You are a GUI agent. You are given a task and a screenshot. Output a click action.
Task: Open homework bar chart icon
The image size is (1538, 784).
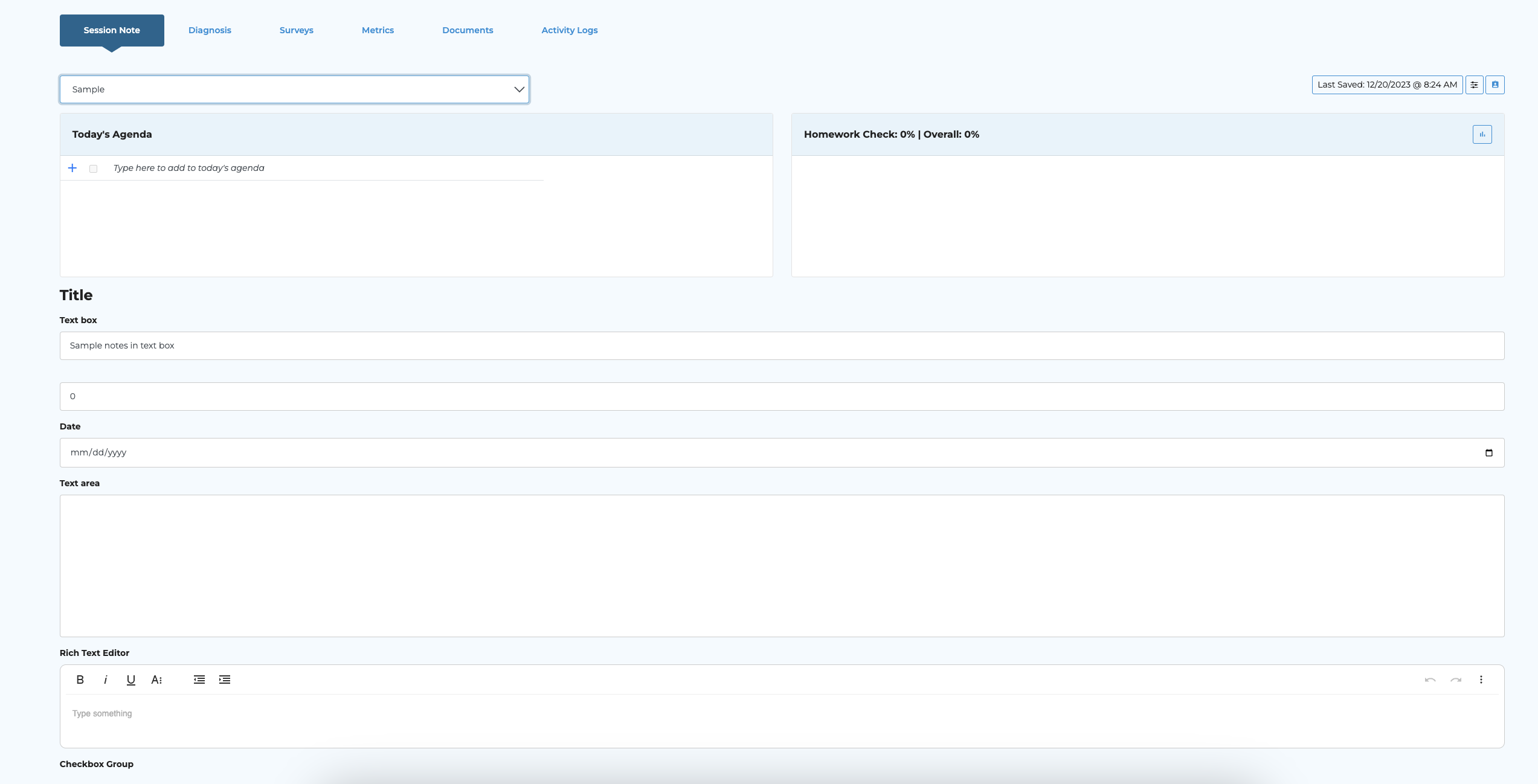1482,134
